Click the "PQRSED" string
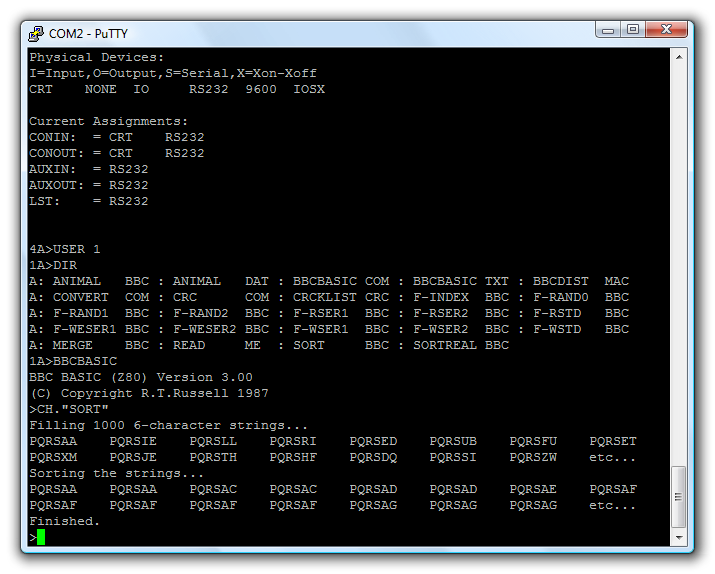Screen dimensions: 715x574 373,441
